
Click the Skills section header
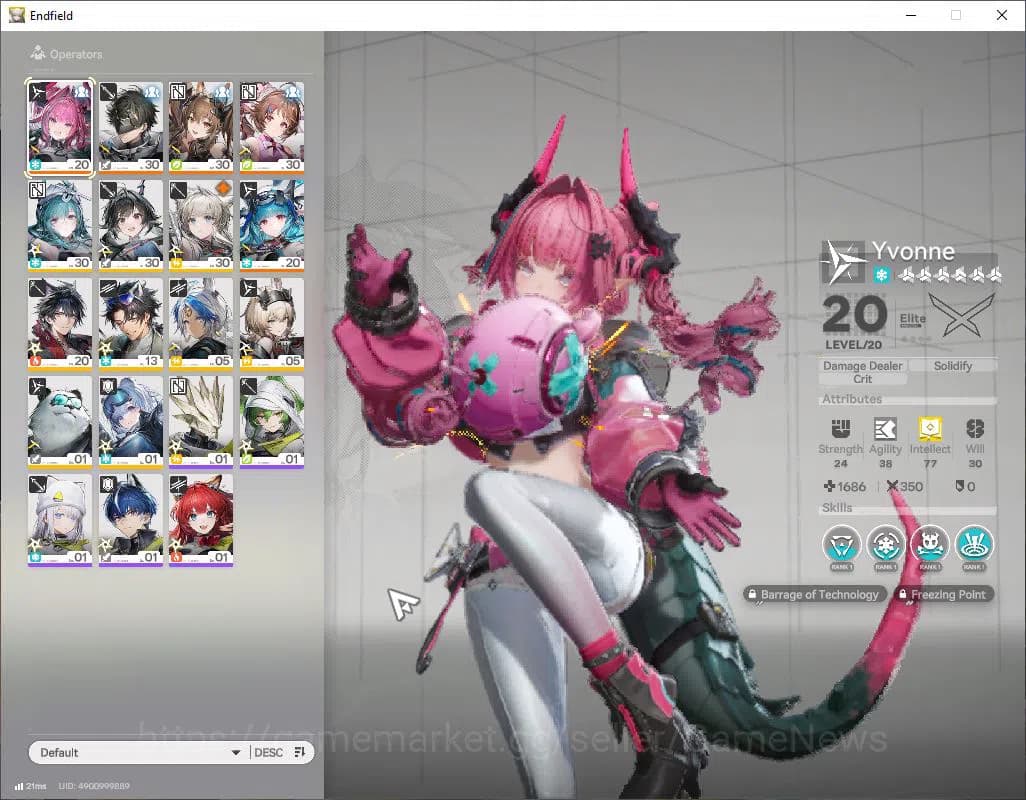coord(837,508)
